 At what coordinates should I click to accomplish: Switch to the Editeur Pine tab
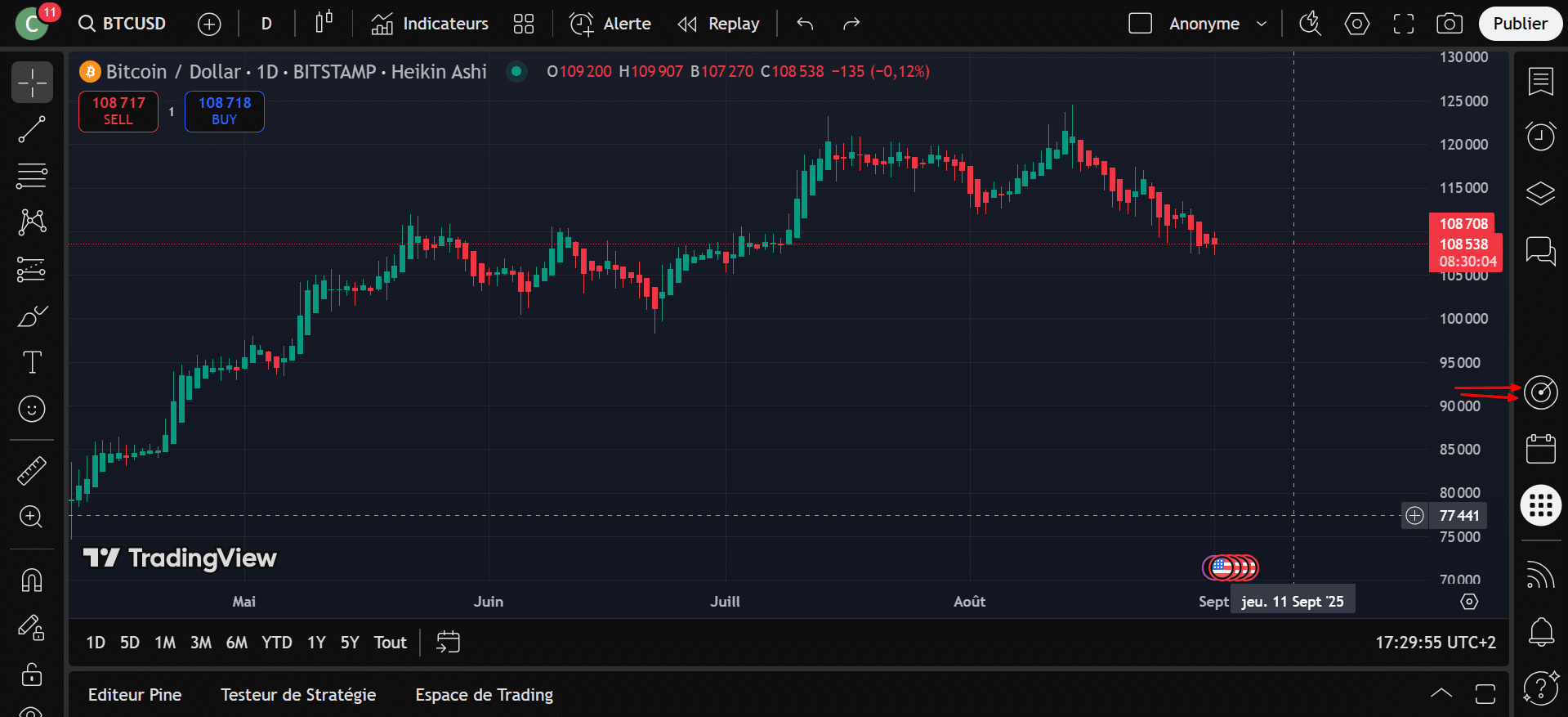(x=135, y=695)
